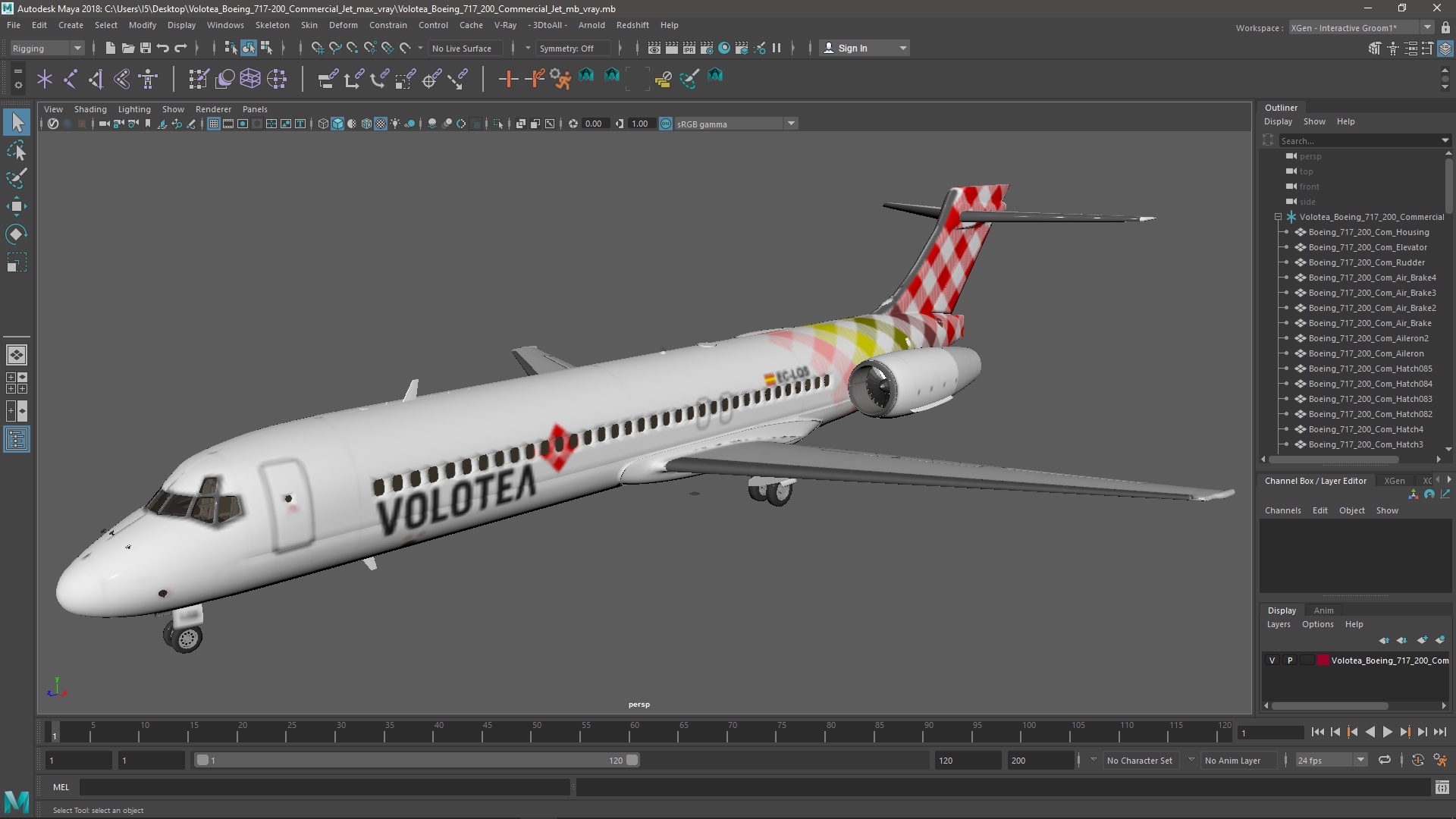Click the No Live Surface field

(466, 48)
